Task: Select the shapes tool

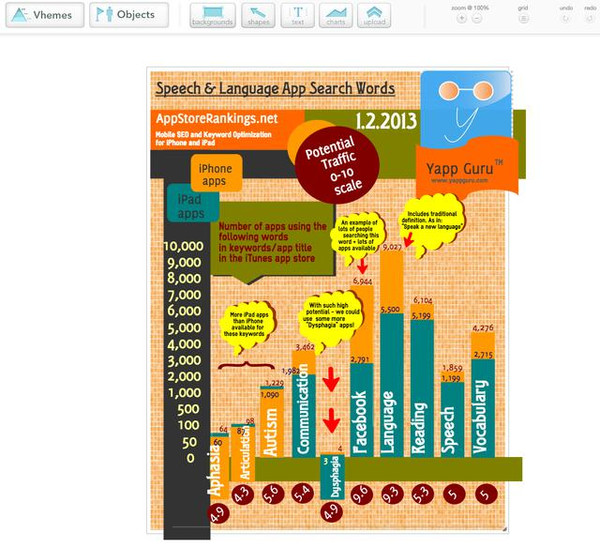Action: (256, 15)
